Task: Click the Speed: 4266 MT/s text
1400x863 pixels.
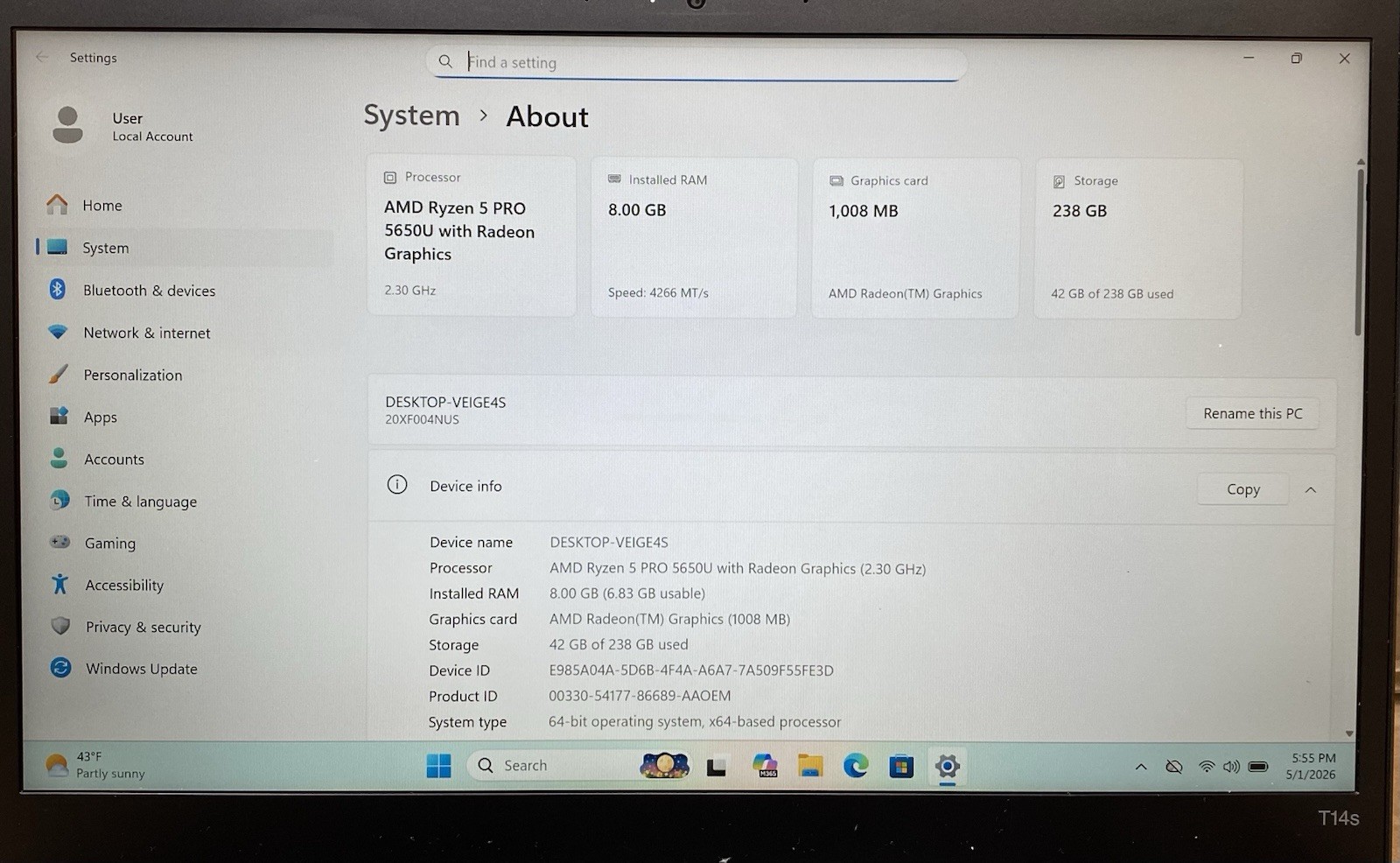Action: (x=658, y=292)
